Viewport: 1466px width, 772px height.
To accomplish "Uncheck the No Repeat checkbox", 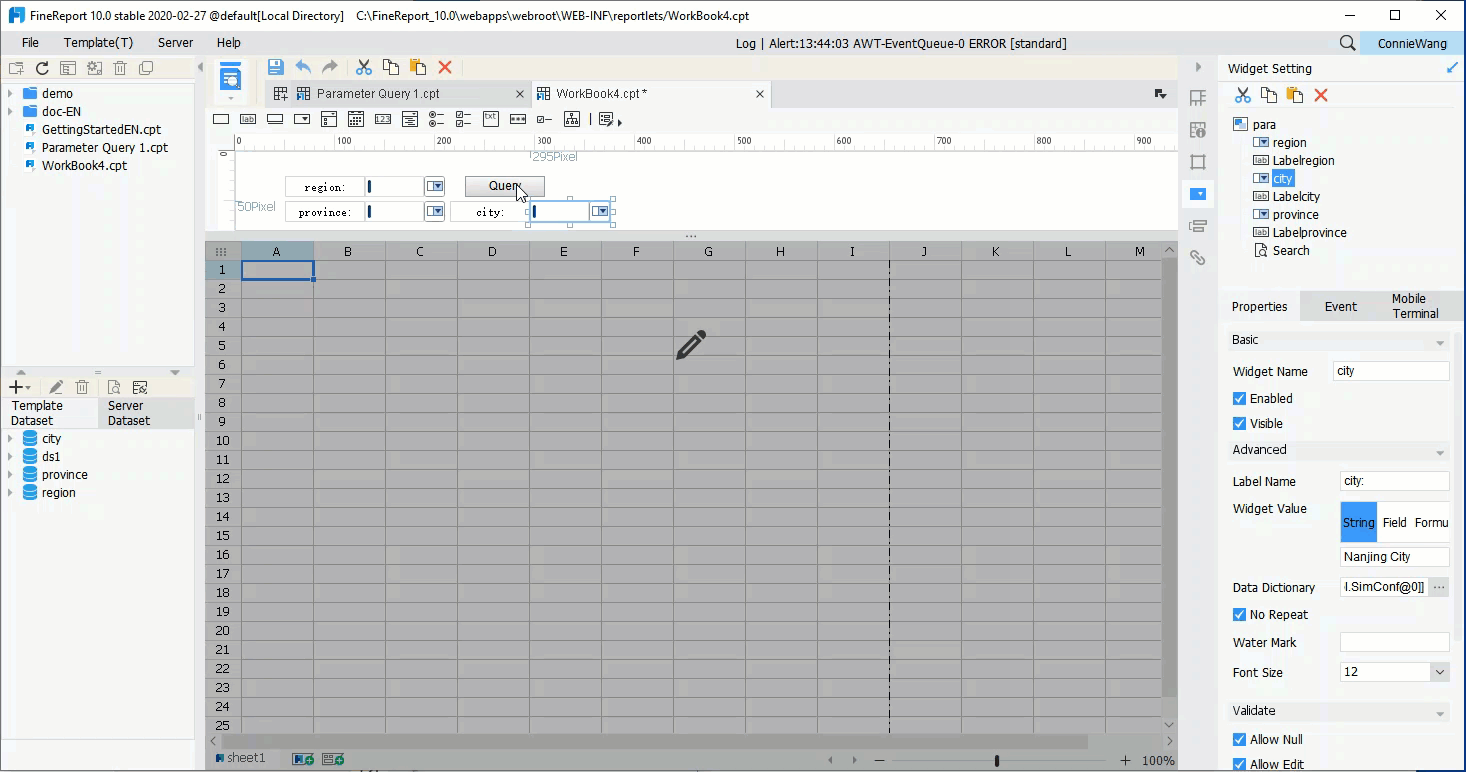I will point(1240,614).
